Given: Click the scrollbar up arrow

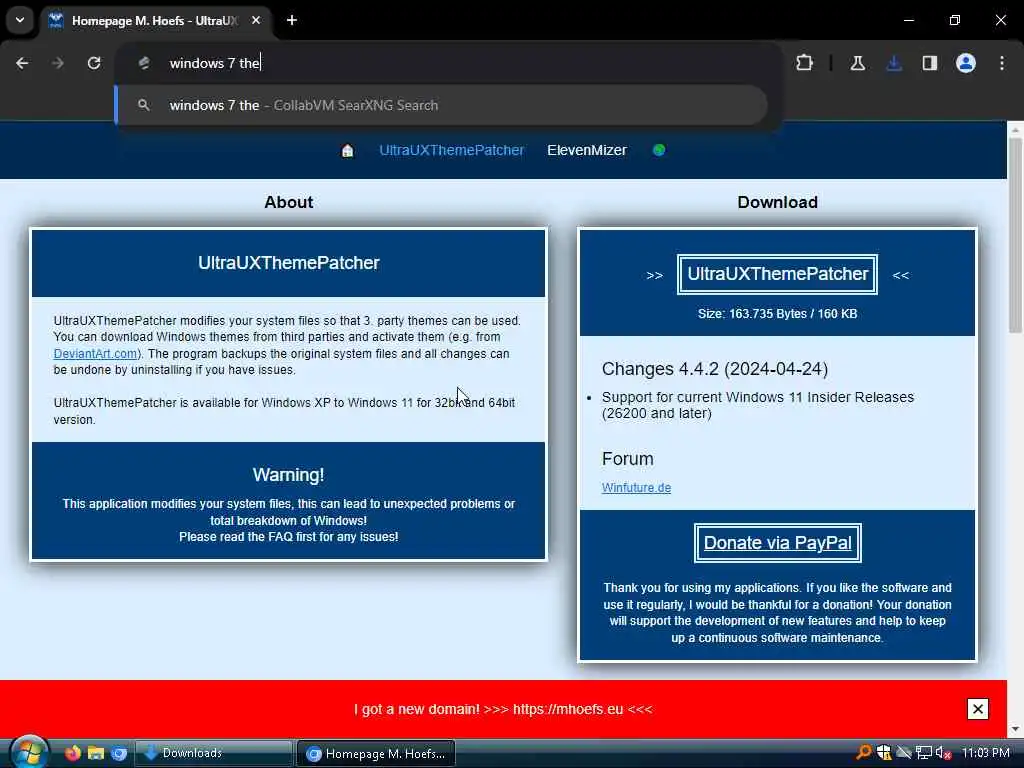Looking at the screenshot, I should point(1016,130).
